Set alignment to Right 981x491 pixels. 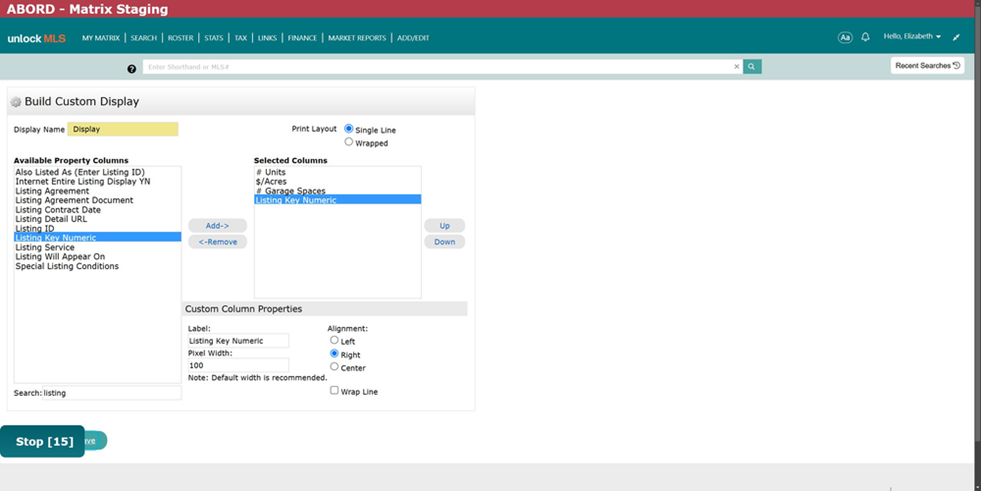(334, 353)
